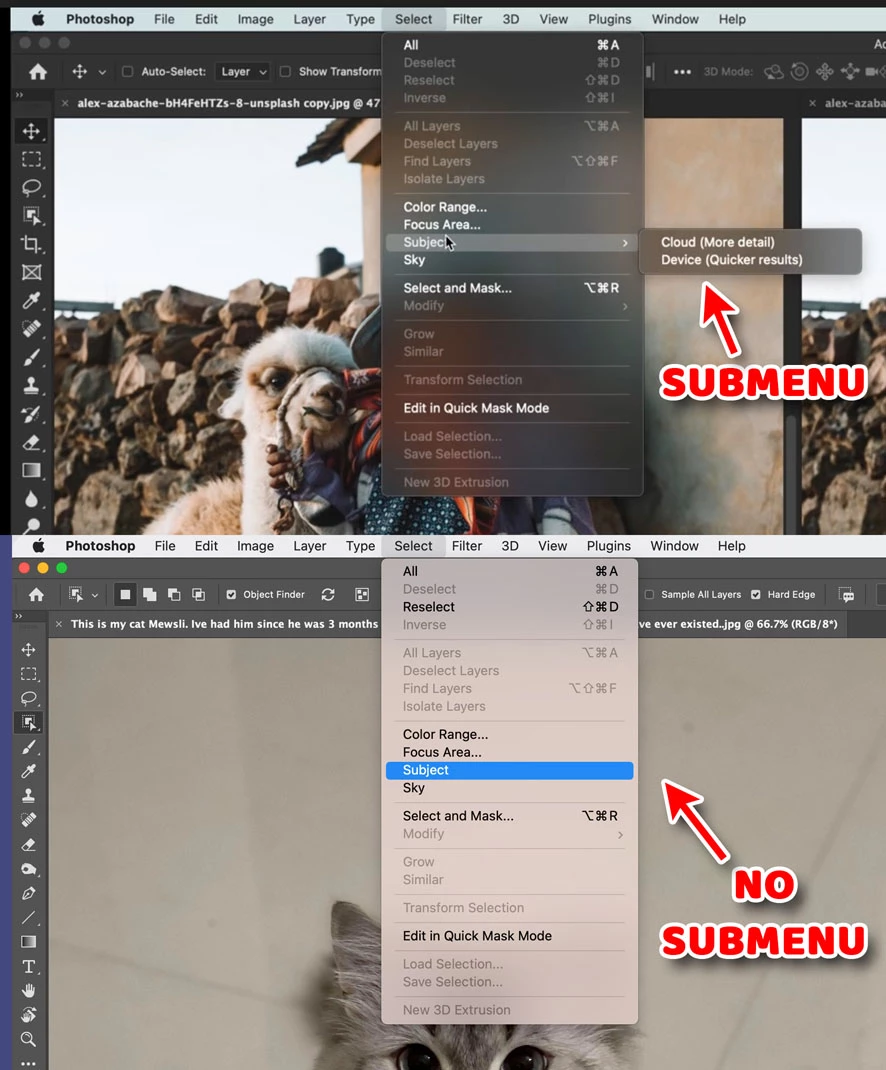Open the Apple menu in llama photo window
886x1070 pixels.
click(38, 19)
